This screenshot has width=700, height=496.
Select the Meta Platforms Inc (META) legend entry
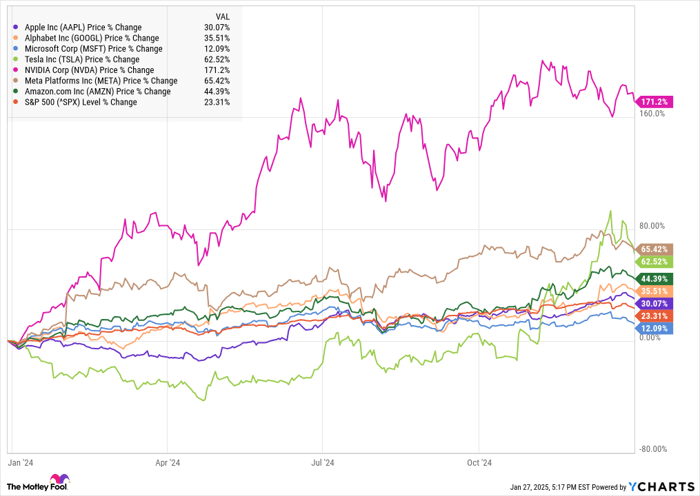pyautogui.click(x=99, y=81)
